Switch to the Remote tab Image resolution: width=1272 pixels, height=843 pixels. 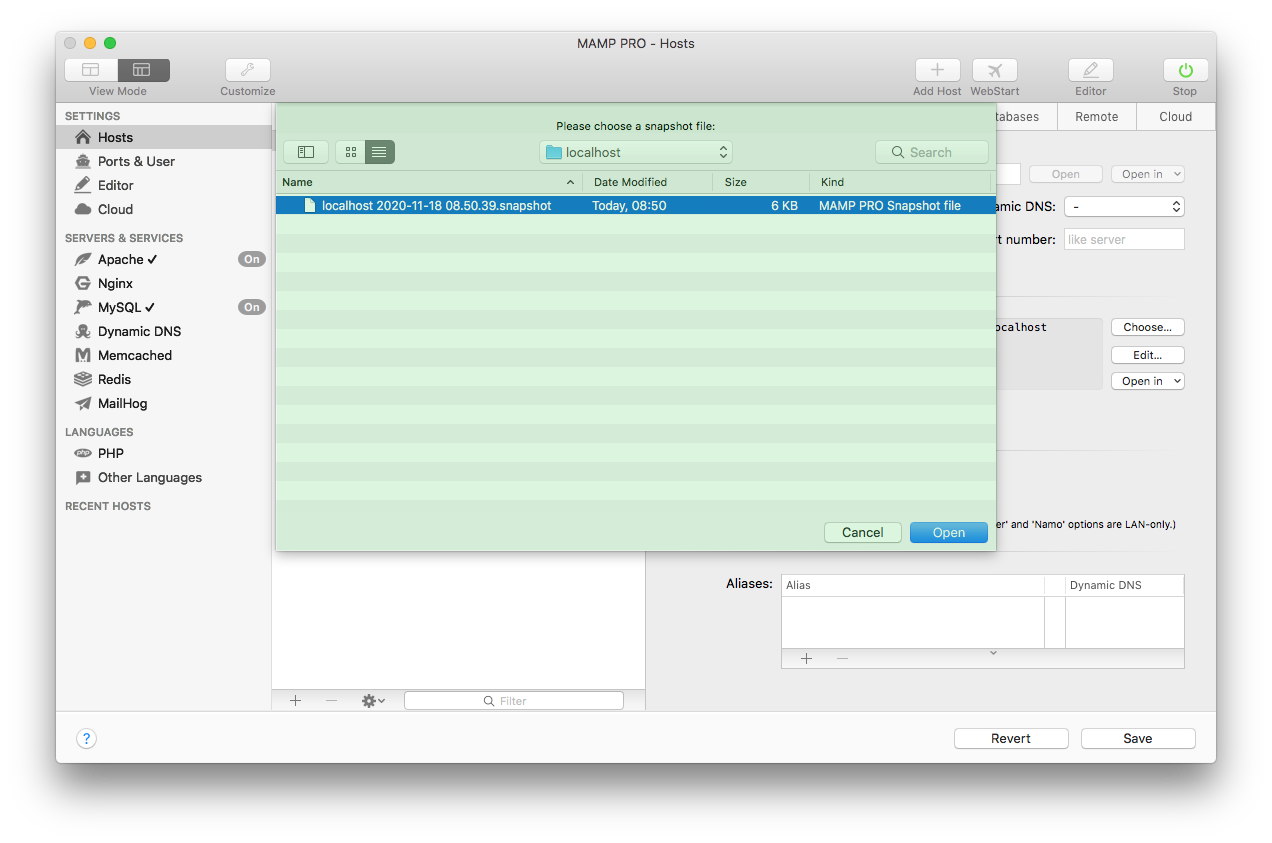(1096, 116)
